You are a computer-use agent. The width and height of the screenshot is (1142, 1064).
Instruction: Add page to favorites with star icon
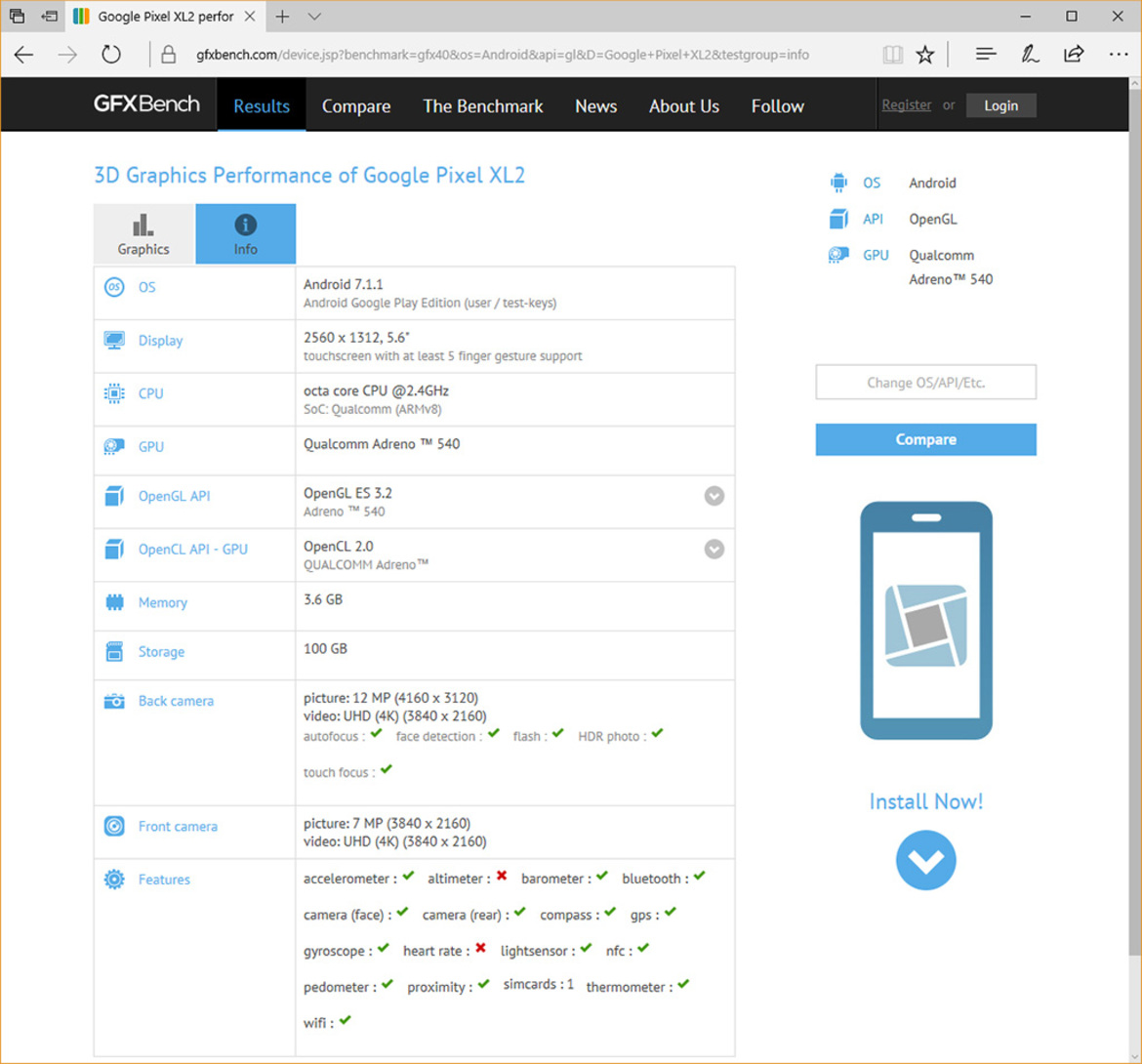[925, 55]
